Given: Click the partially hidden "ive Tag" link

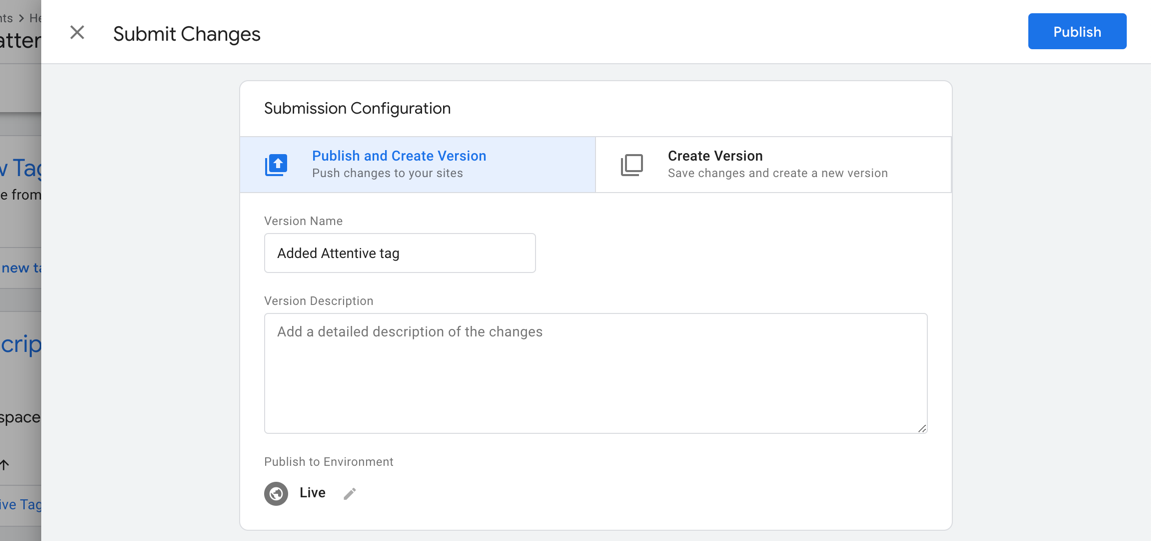Looking at the screenshot, I should (20, 504).
